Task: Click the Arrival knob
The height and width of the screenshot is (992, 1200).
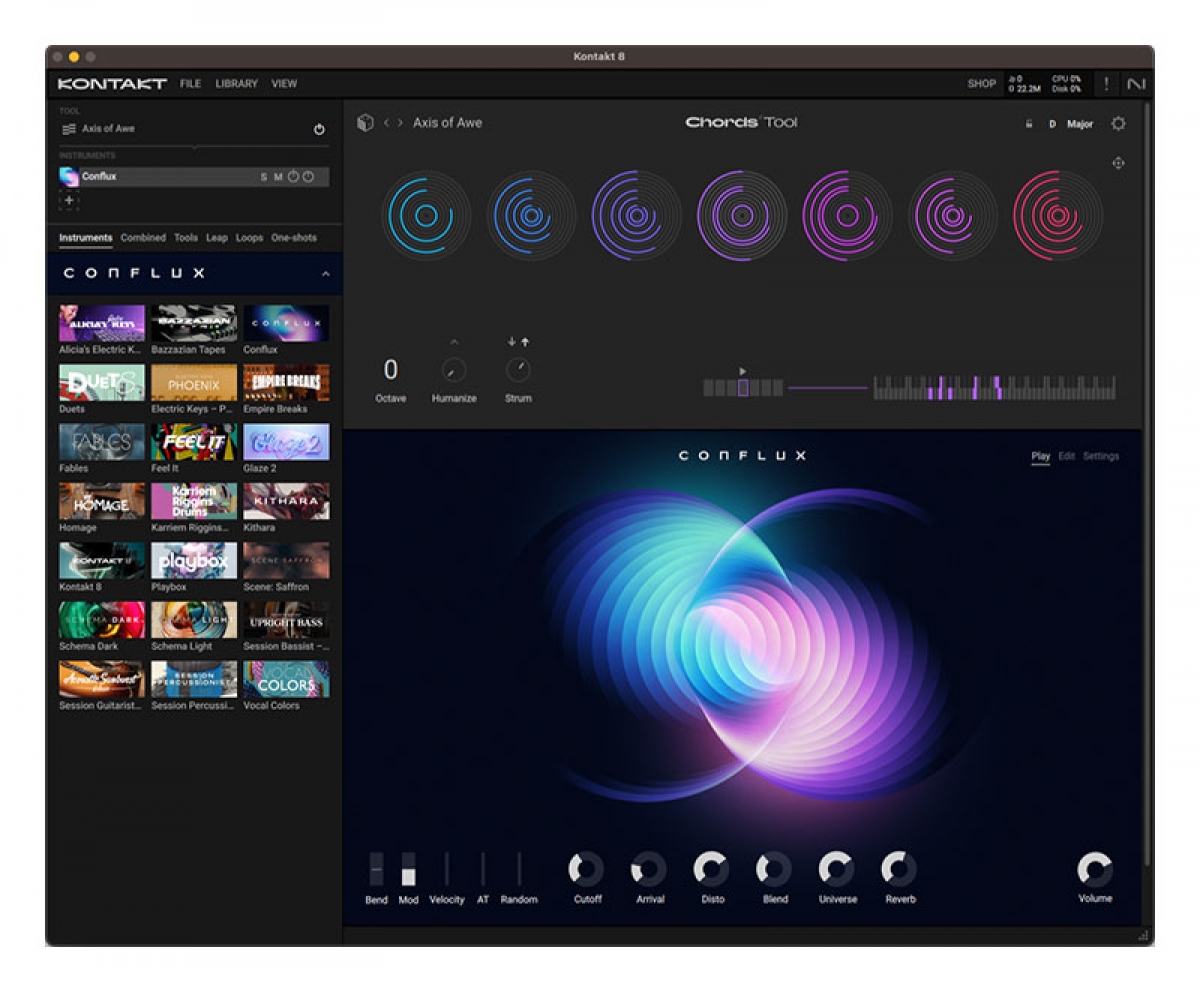Action: [x=649, y=869]
